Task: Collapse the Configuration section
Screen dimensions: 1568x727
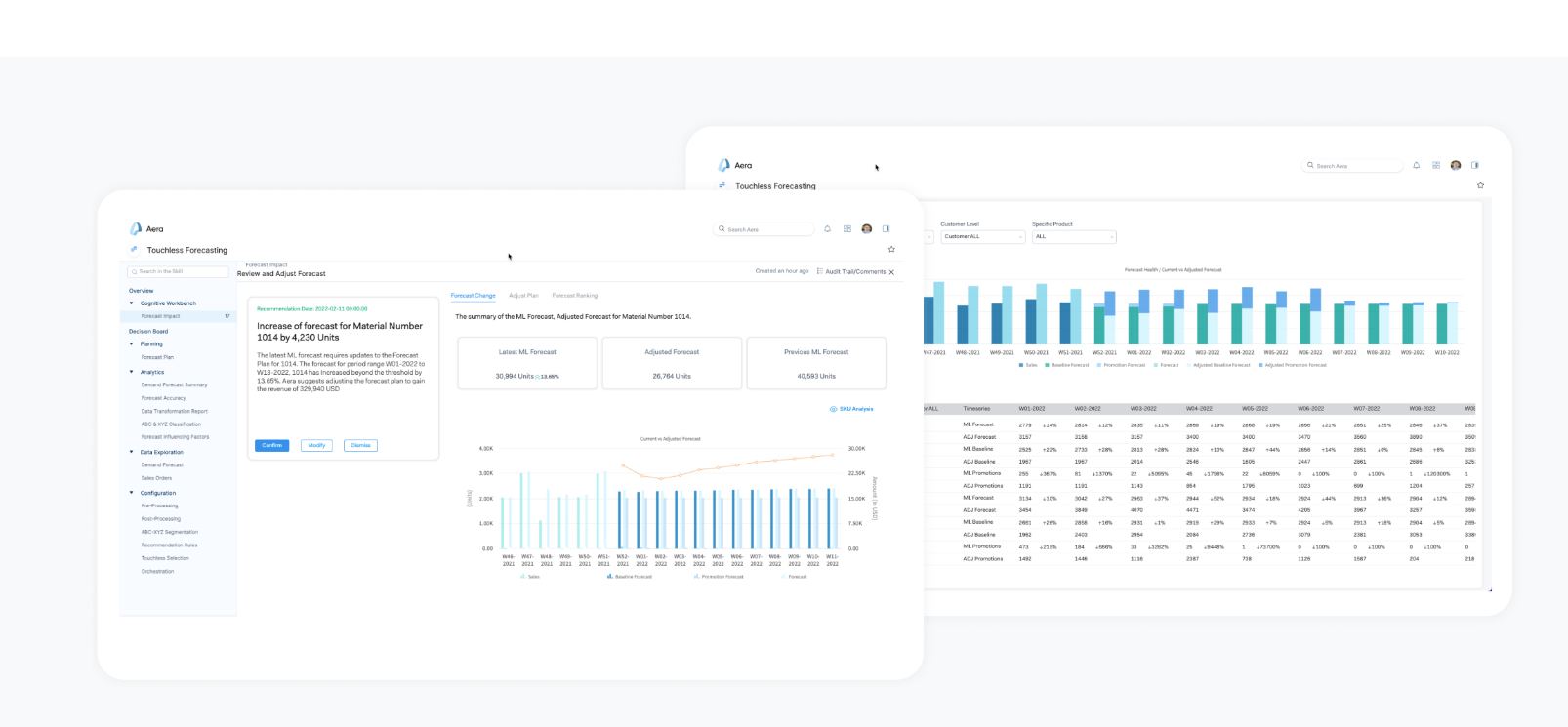Action: pyautogui.click(x=132, y=493)
